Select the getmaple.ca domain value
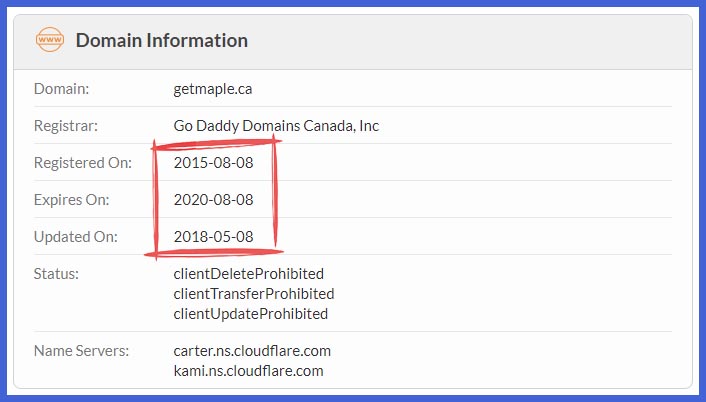This screenshot has height=402, width=706. pyautogui.click(x=213, y=89)
